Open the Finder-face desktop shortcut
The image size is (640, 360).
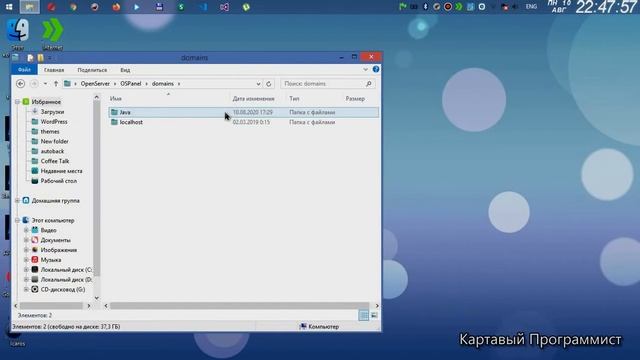tap(18, 30)
